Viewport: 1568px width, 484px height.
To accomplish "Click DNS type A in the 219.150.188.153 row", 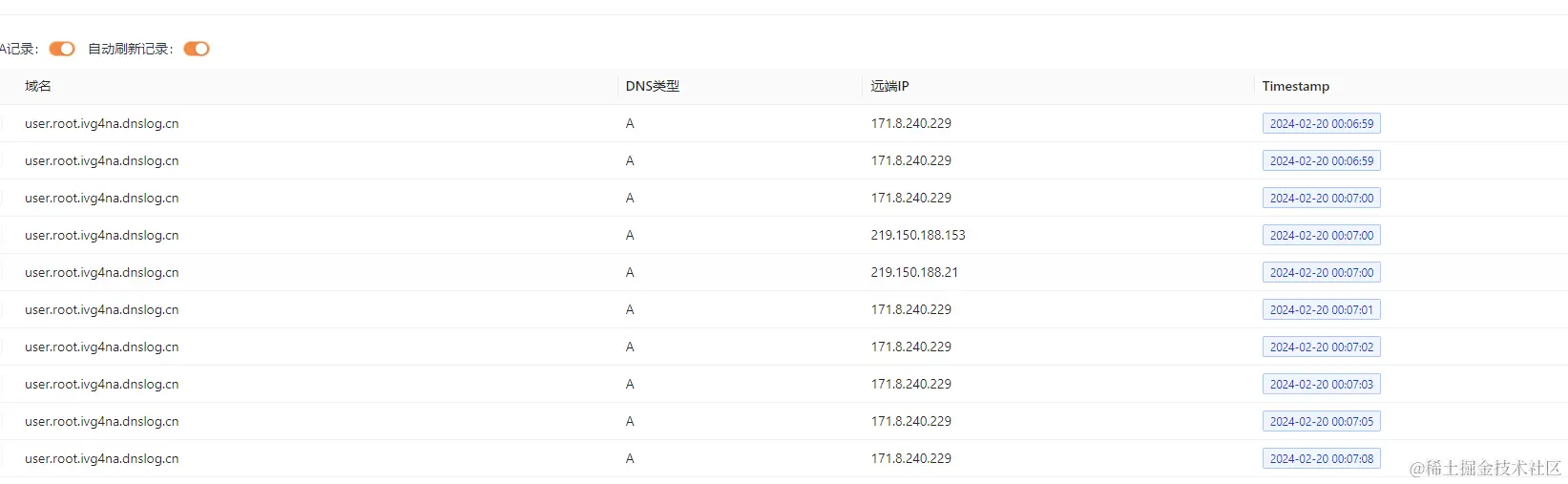I will tap(630, 235).
